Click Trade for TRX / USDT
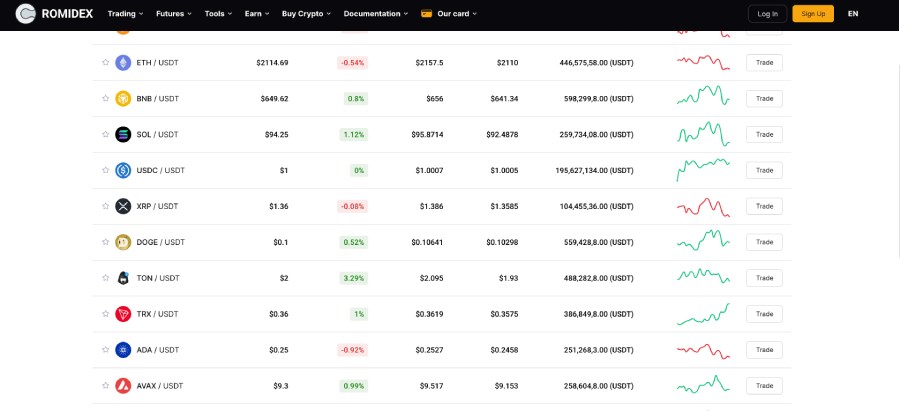Screen dimensions: 900x411 (764, 314)
